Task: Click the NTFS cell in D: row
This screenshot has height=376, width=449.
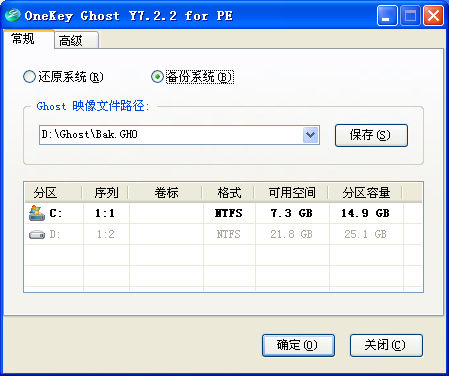Action: tap(228, 235)
